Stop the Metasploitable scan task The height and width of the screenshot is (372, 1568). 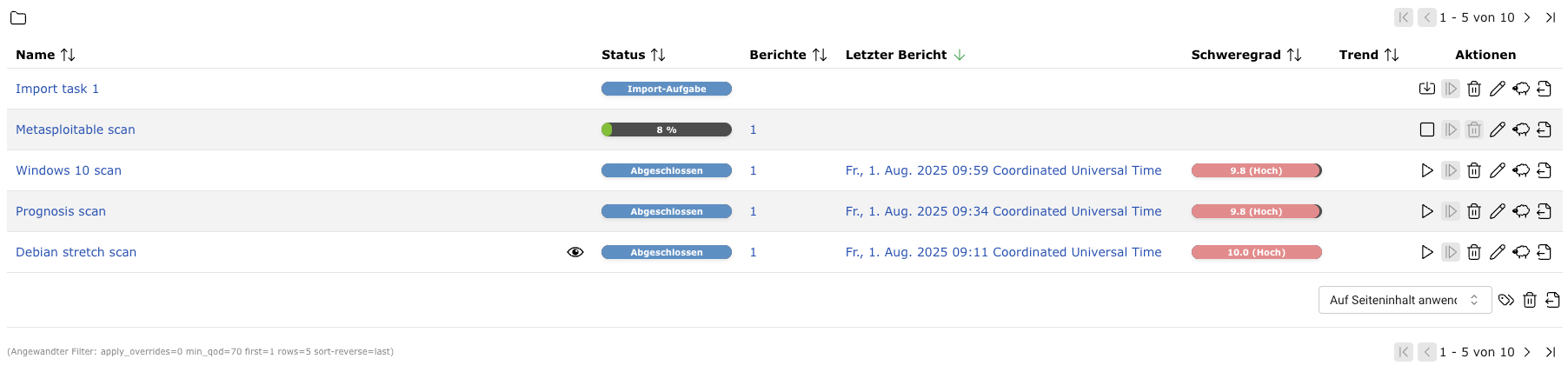tap(1426, 130)
